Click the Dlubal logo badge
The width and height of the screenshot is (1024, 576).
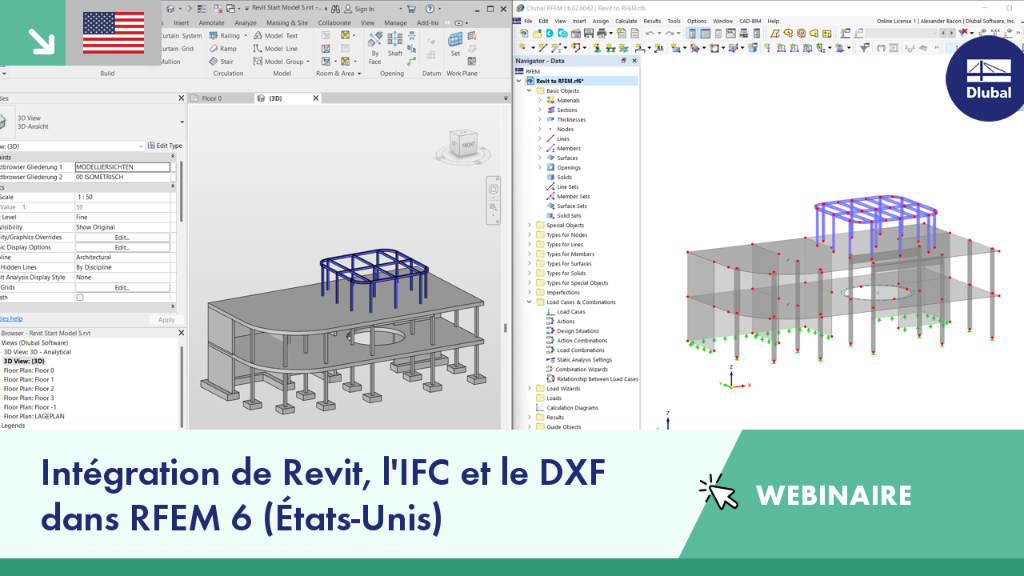click(x=987, y=80)
